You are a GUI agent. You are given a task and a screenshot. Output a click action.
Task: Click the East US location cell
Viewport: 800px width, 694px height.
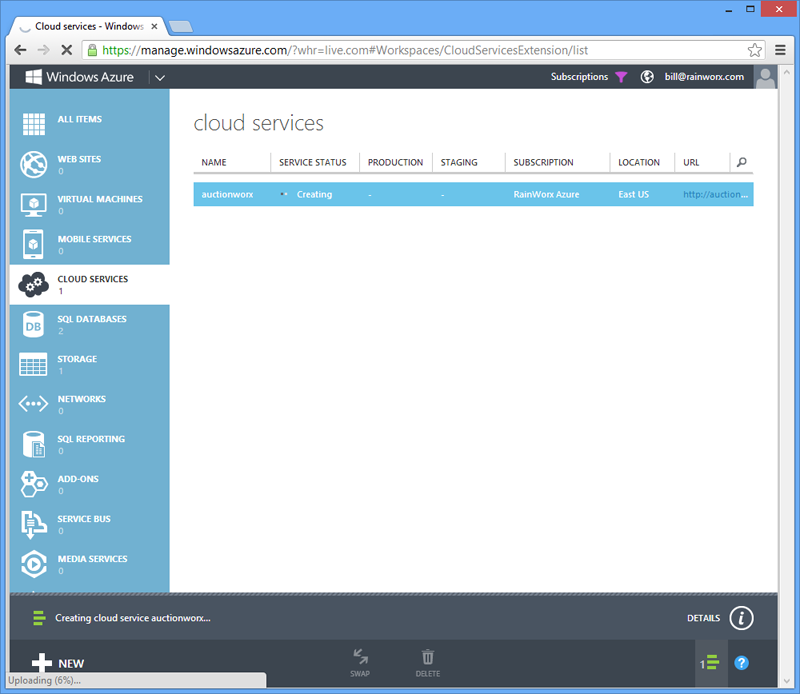pyautogui.click(x=634, y=194)
